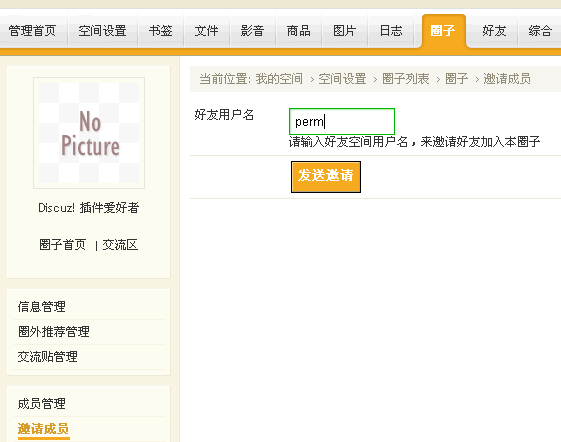Open the 圈子首页 link
Screen dimensions: 561x442
click(63, 245)
